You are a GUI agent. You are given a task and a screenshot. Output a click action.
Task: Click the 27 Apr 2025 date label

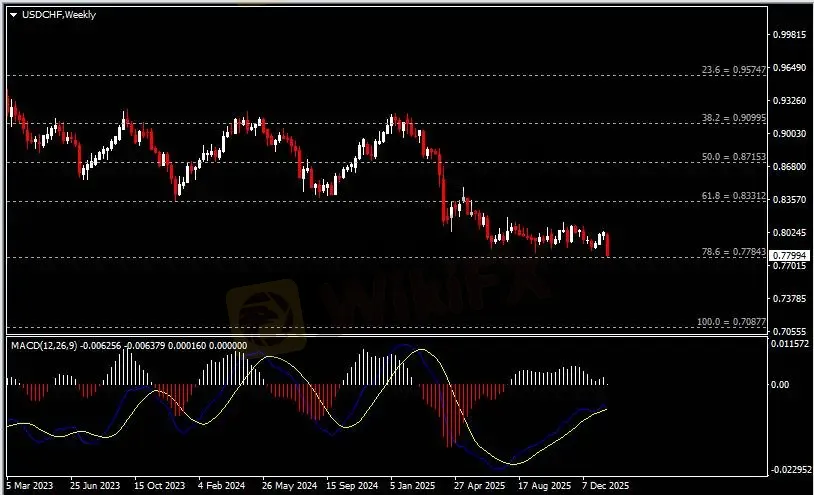coord(479,485)
